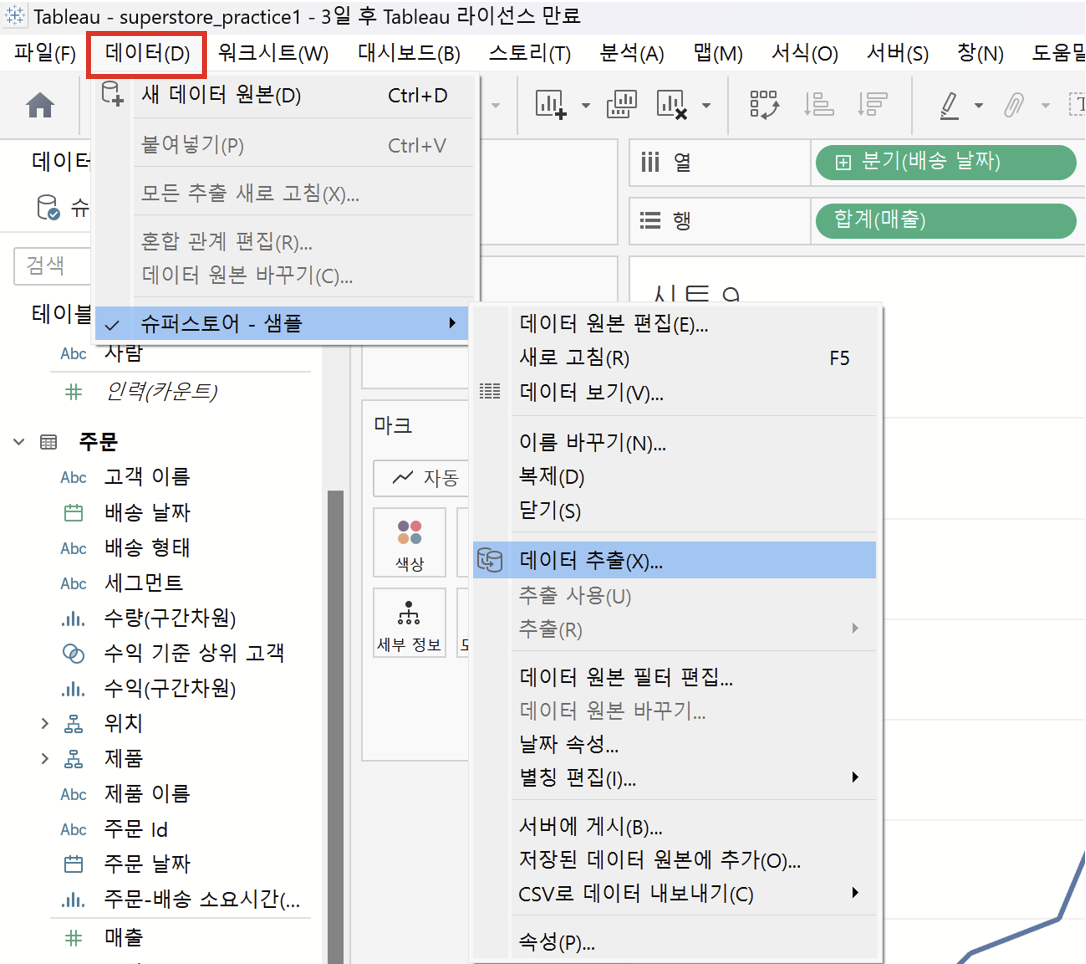Open the clear sheet dropdown arrow

(x=706, y=106)
